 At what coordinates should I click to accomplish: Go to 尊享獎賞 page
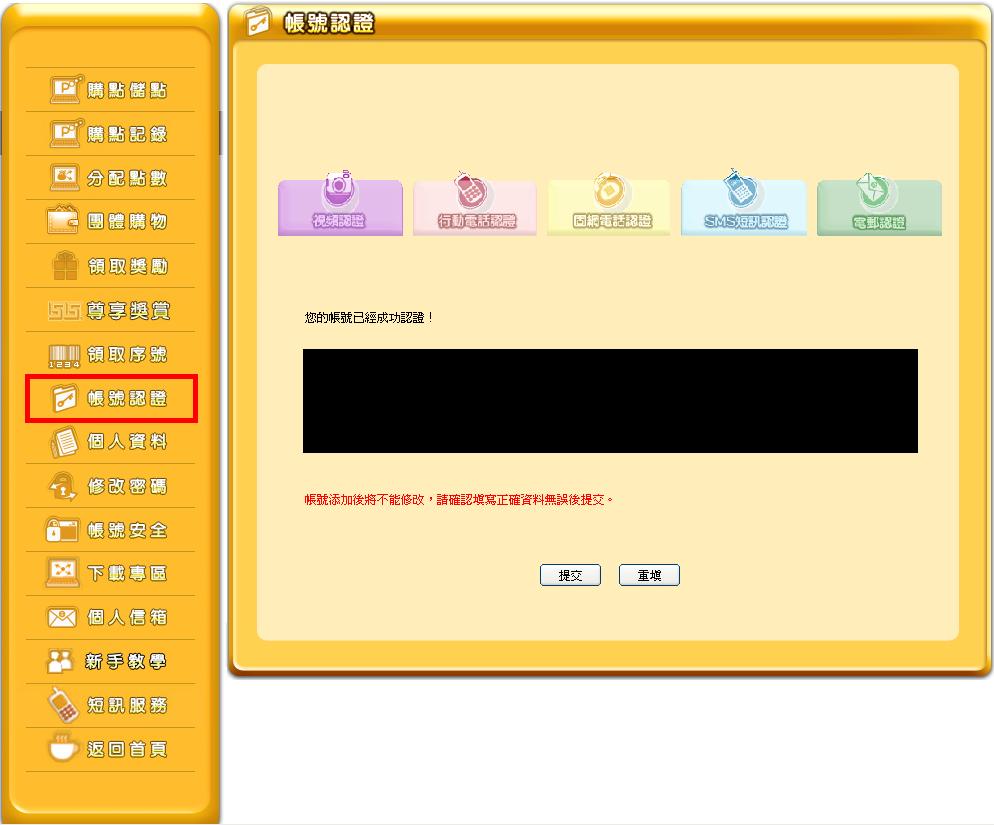pos(129,311)
